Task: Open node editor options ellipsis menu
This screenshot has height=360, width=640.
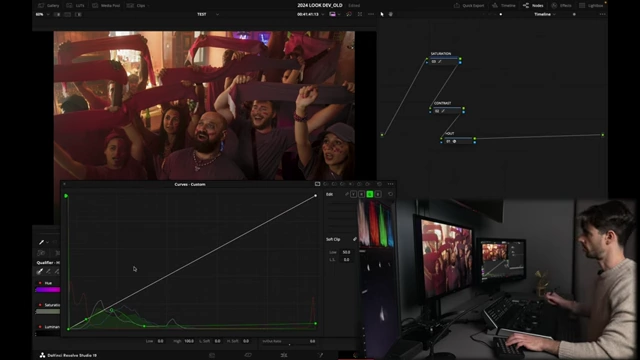Action: click(602, 14)
